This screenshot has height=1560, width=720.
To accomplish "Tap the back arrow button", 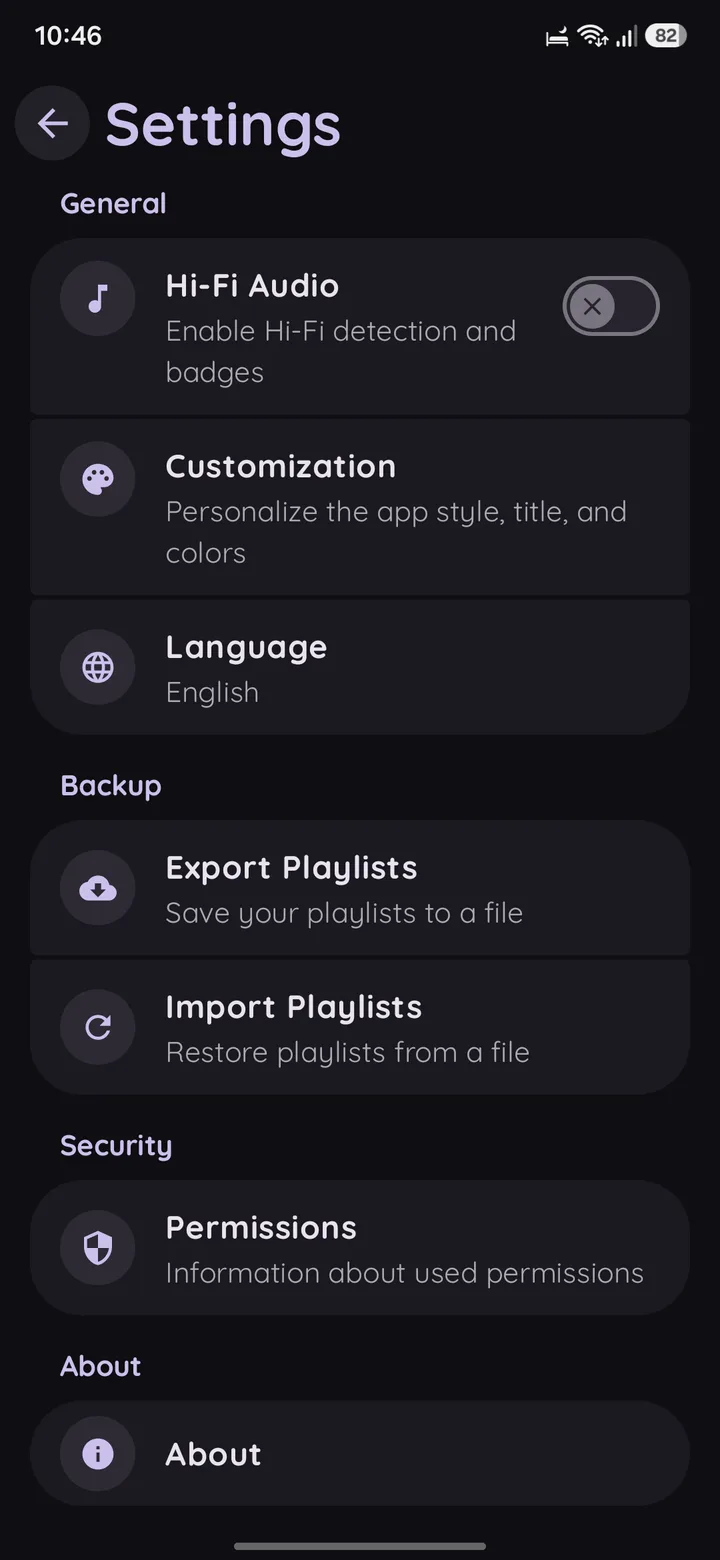I will point(52,123).
